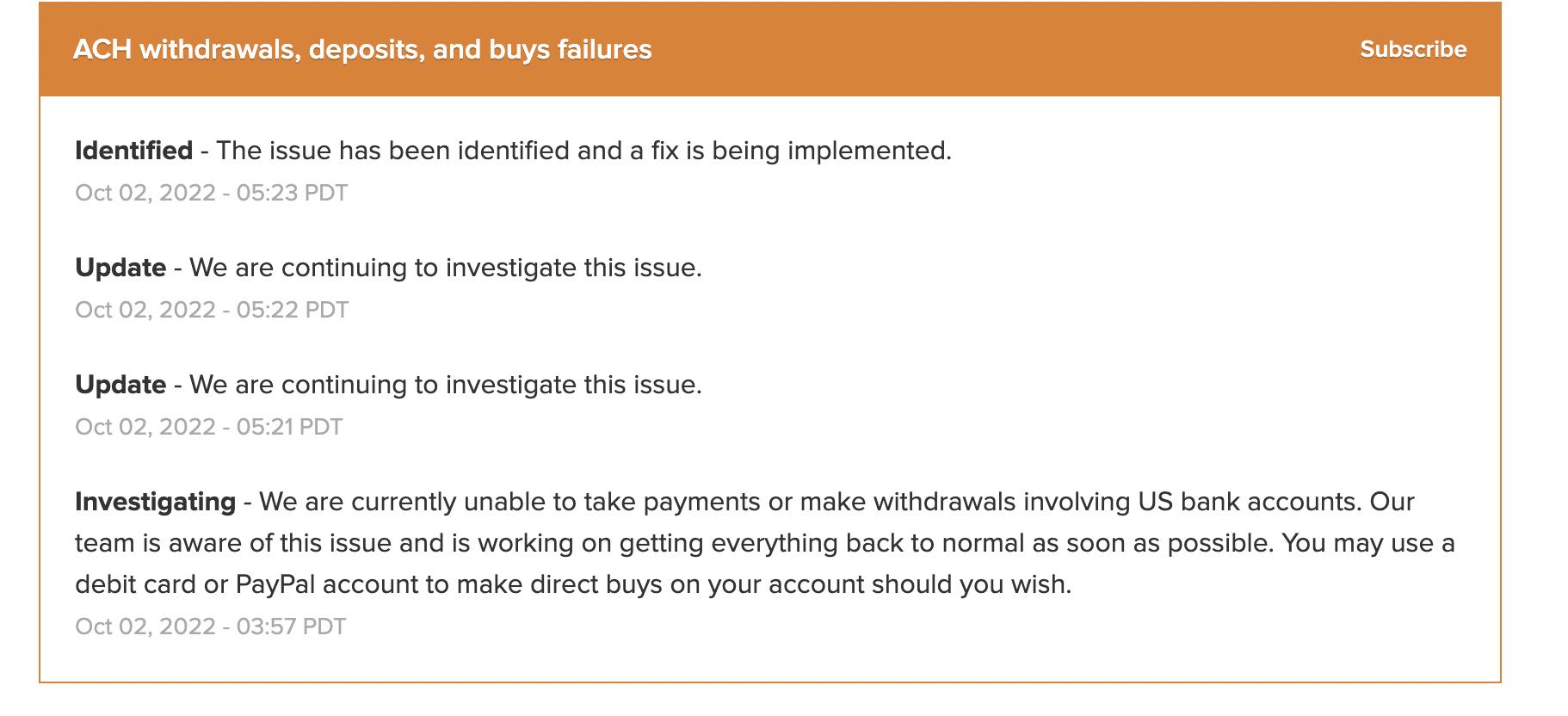The height and width of the screenshot is (716, 1568).
Task: Click the text saying a fix is being implemented
Action: [x=583, y=151]
